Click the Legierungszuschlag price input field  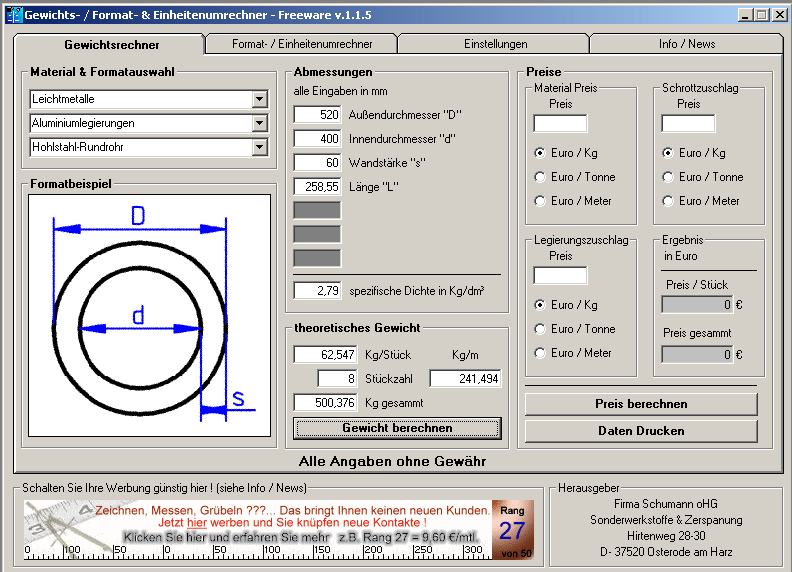tap(560, 275)
